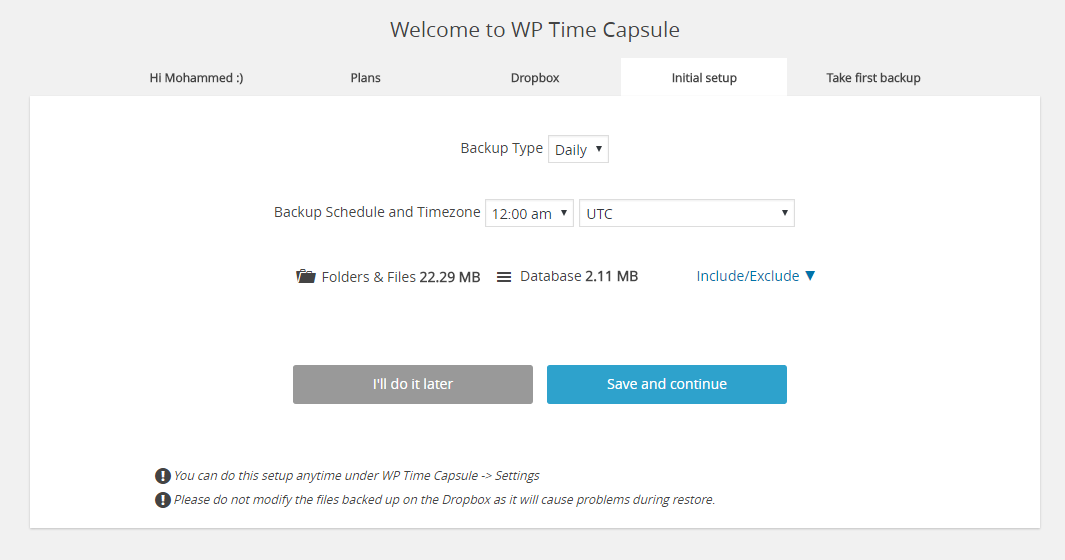Image resolution: width=1065 pixels, height=560 pixels.
Task: Click the Backup Type label text
Action: pos(501,148)
